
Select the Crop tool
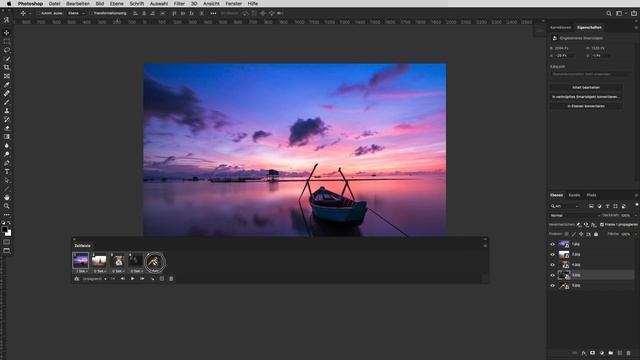pyautogui.click(x=7, y=67)
